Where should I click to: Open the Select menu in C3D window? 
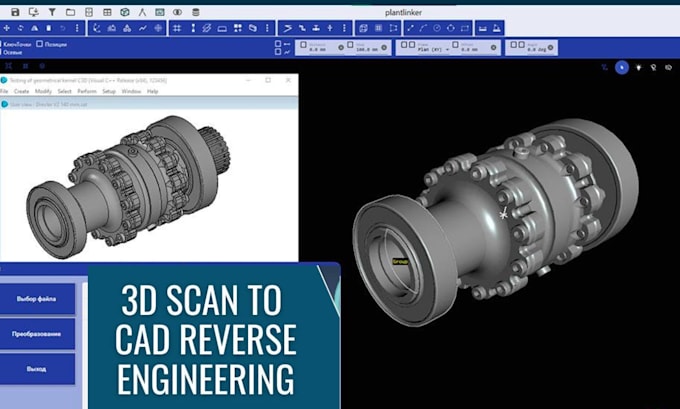pyautogui.click(x=64, y=91)
